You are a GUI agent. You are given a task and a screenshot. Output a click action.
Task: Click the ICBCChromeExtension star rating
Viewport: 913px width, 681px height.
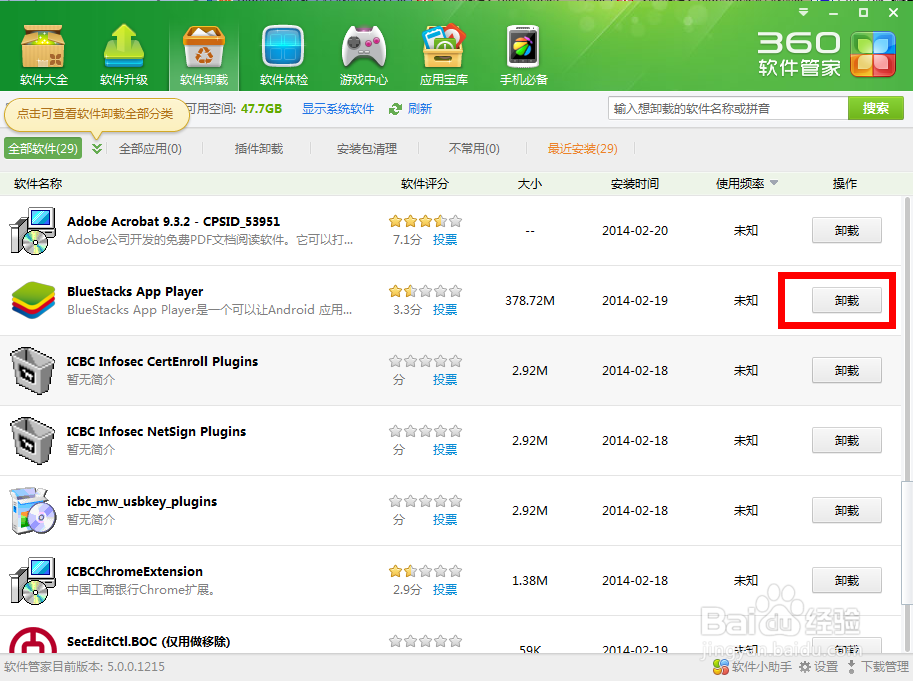(425, 571)
